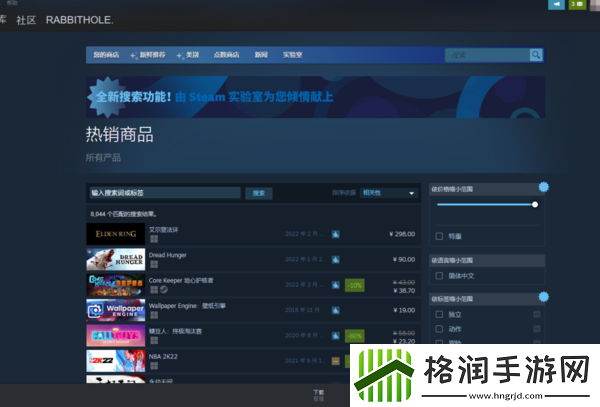This screenshot has height=407, width=600.
Task: Click the Windows platform icon under Dread Hunger
Action: 154,264
